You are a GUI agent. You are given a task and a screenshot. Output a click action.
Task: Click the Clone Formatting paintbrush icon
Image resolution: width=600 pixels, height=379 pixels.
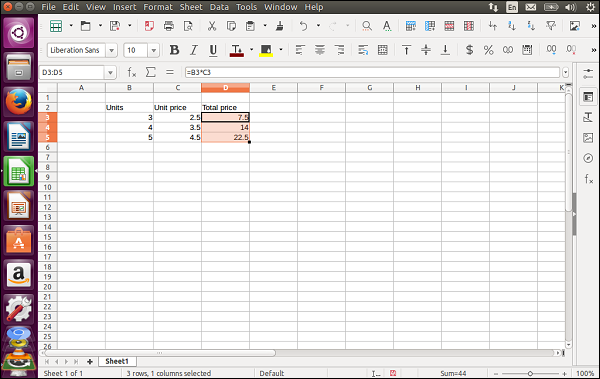click(x=280, y=26)
